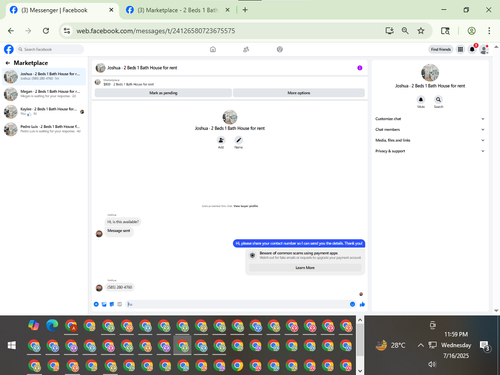Image resolution: width=500 pixels, height=375 pixels.
Task: Click More options button
Action: (299, 93)
